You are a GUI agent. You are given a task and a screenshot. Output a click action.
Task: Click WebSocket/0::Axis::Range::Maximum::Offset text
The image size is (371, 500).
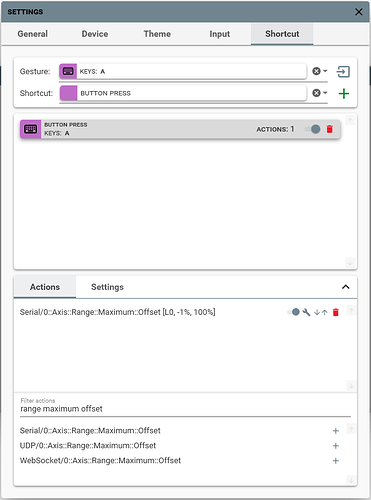pos(100,461)
